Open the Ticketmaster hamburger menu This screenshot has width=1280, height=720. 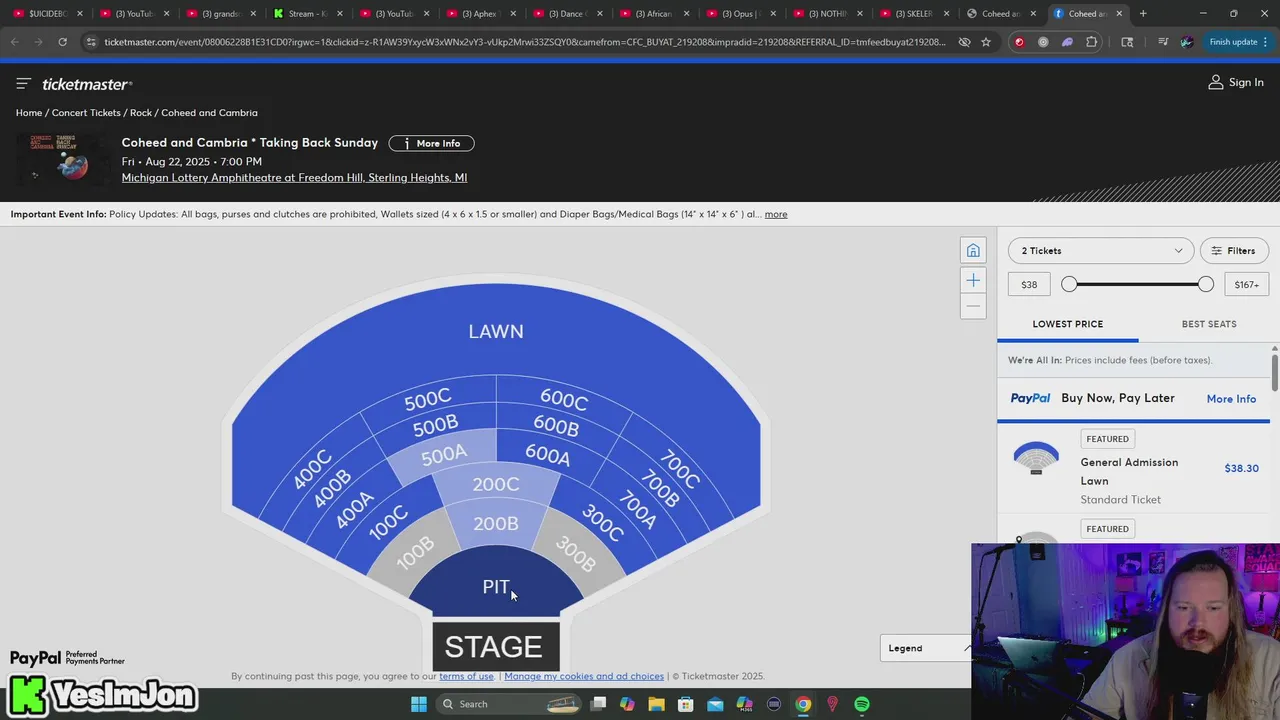click(x=24, y=84)
